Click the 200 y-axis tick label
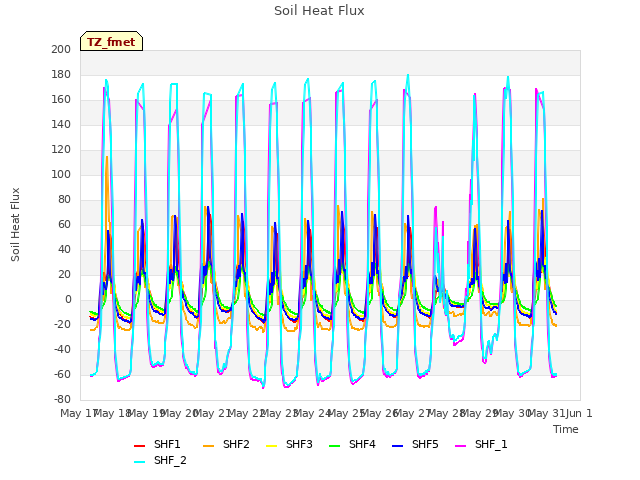Image resolution: width=640 pixels, height=480 pixels. (x=61, y=49)
